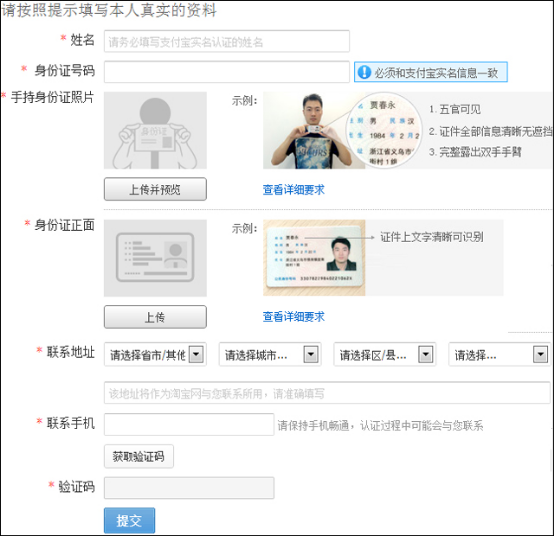The image size is (554, 537).
Task: Expand the 请选择城市 city dropdown
Action: 270,354
